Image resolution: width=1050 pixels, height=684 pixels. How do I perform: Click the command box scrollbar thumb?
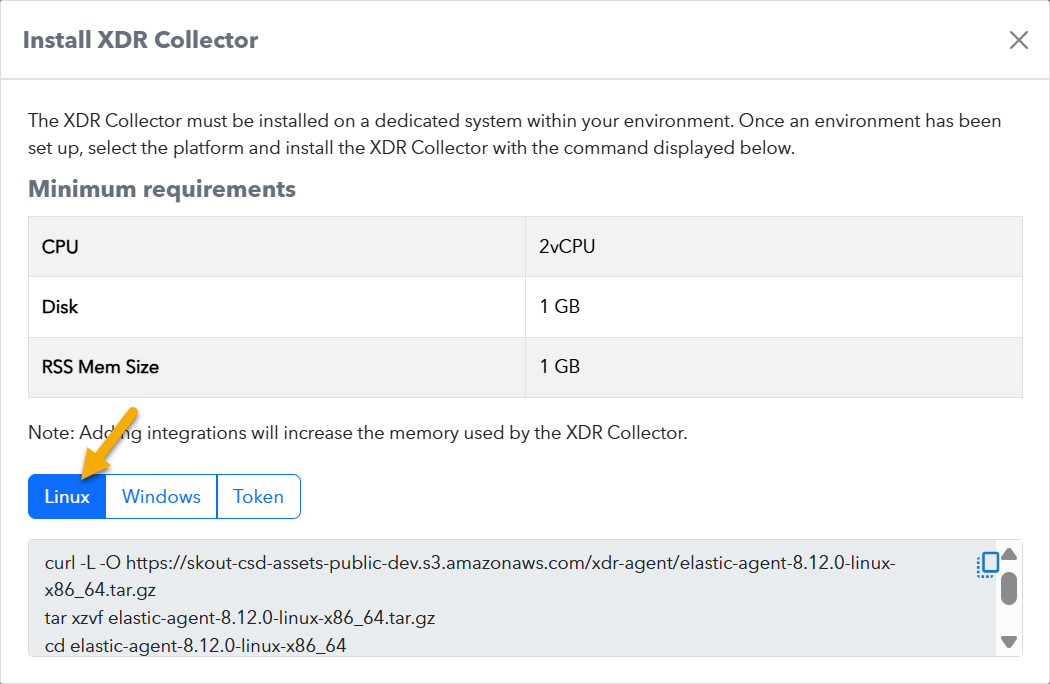pos(1009,588)
